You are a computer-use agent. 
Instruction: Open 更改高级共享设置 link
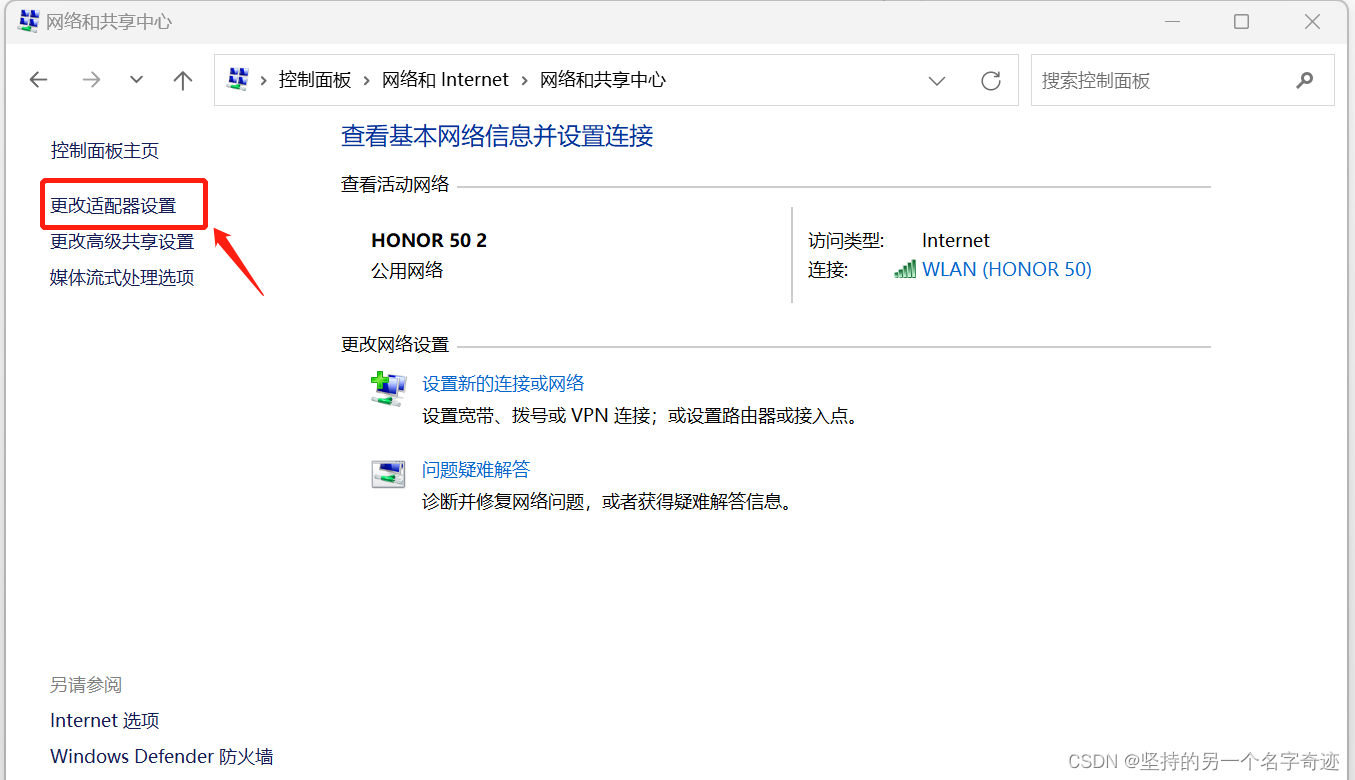pyautogui.click(x=122, y=242)
